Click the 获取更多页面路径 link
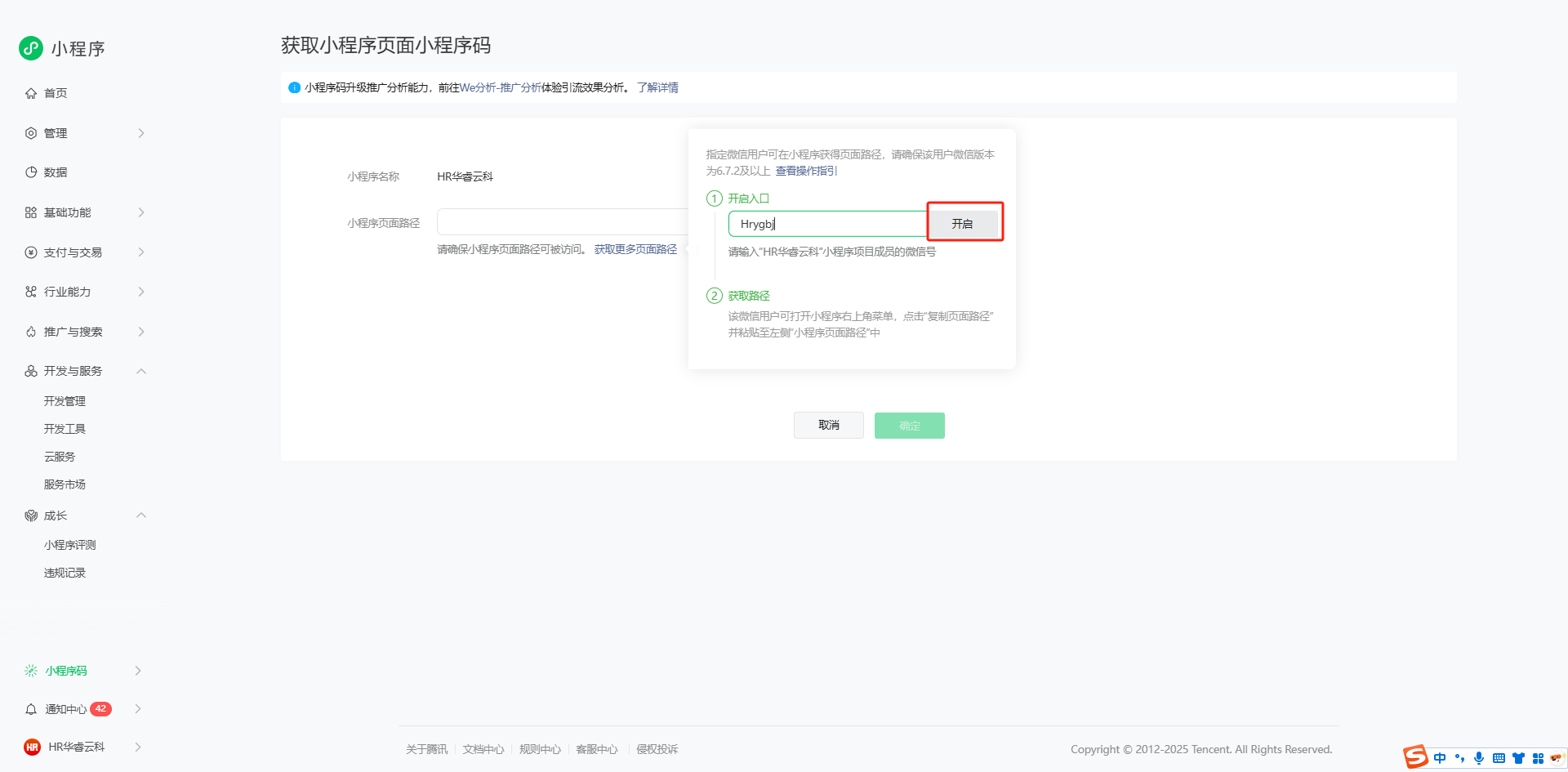The height and width of the screenshot is (772, 1568). point(635,249)
